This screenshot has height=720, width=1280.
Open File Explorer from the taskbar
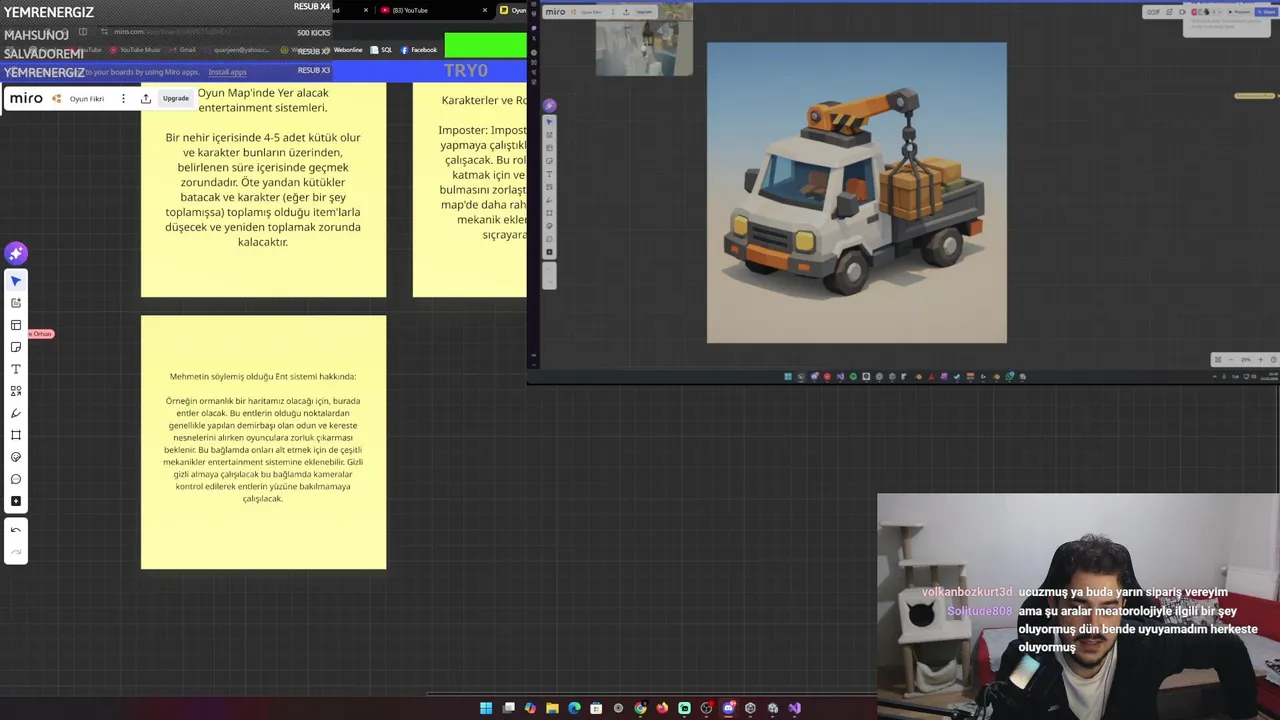point(552,708)
